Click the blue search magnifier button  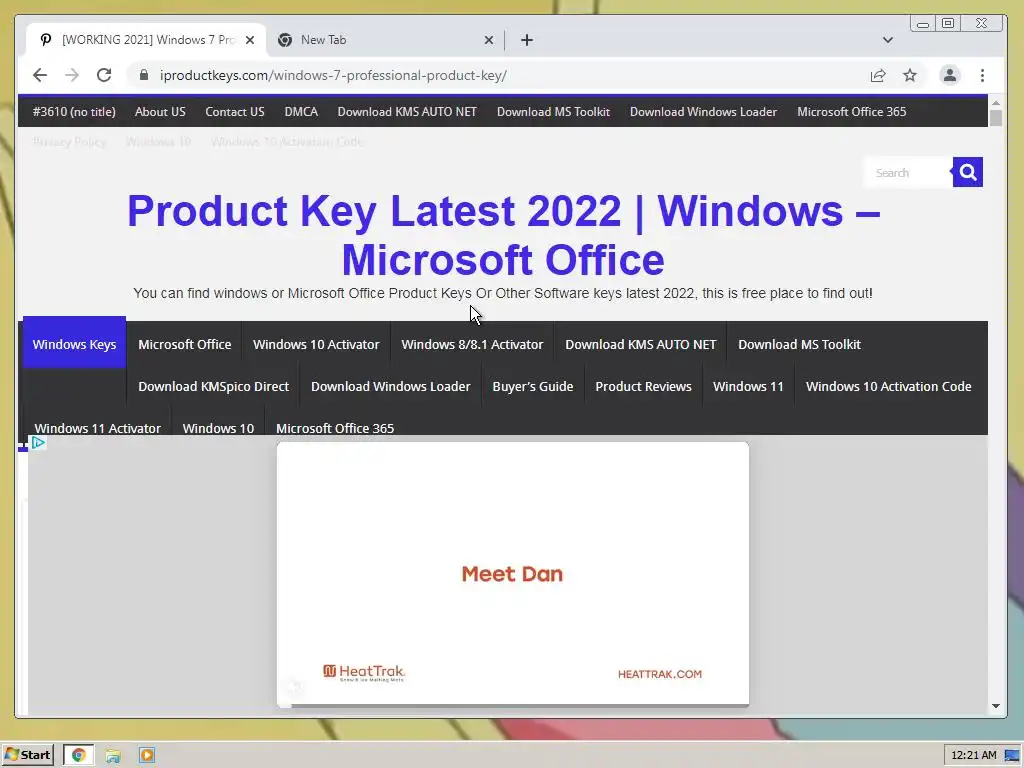(967, 172)
